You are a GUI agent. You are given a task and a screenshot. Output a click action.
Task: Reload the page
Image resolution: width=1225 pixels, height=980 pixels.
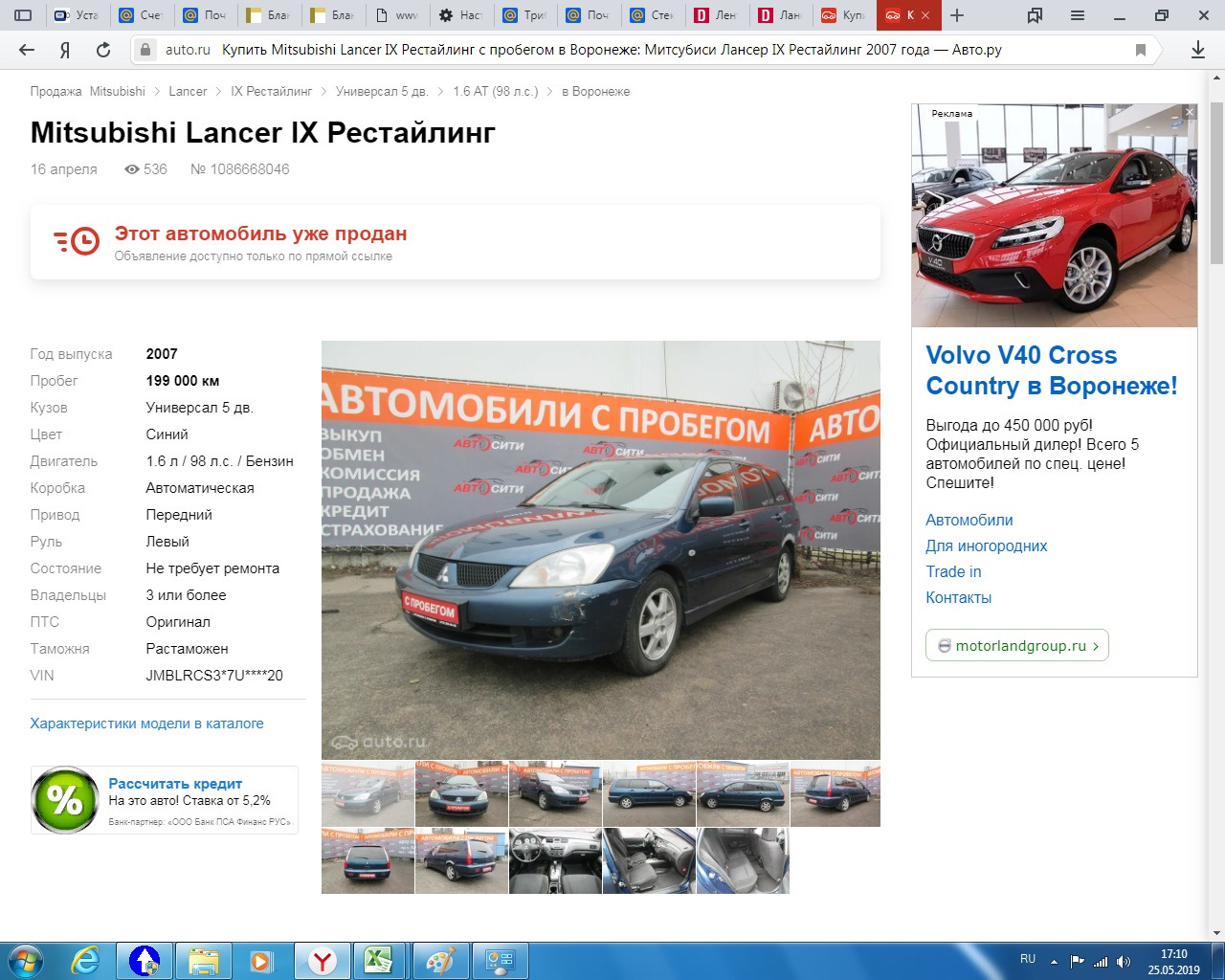(103, 50)
